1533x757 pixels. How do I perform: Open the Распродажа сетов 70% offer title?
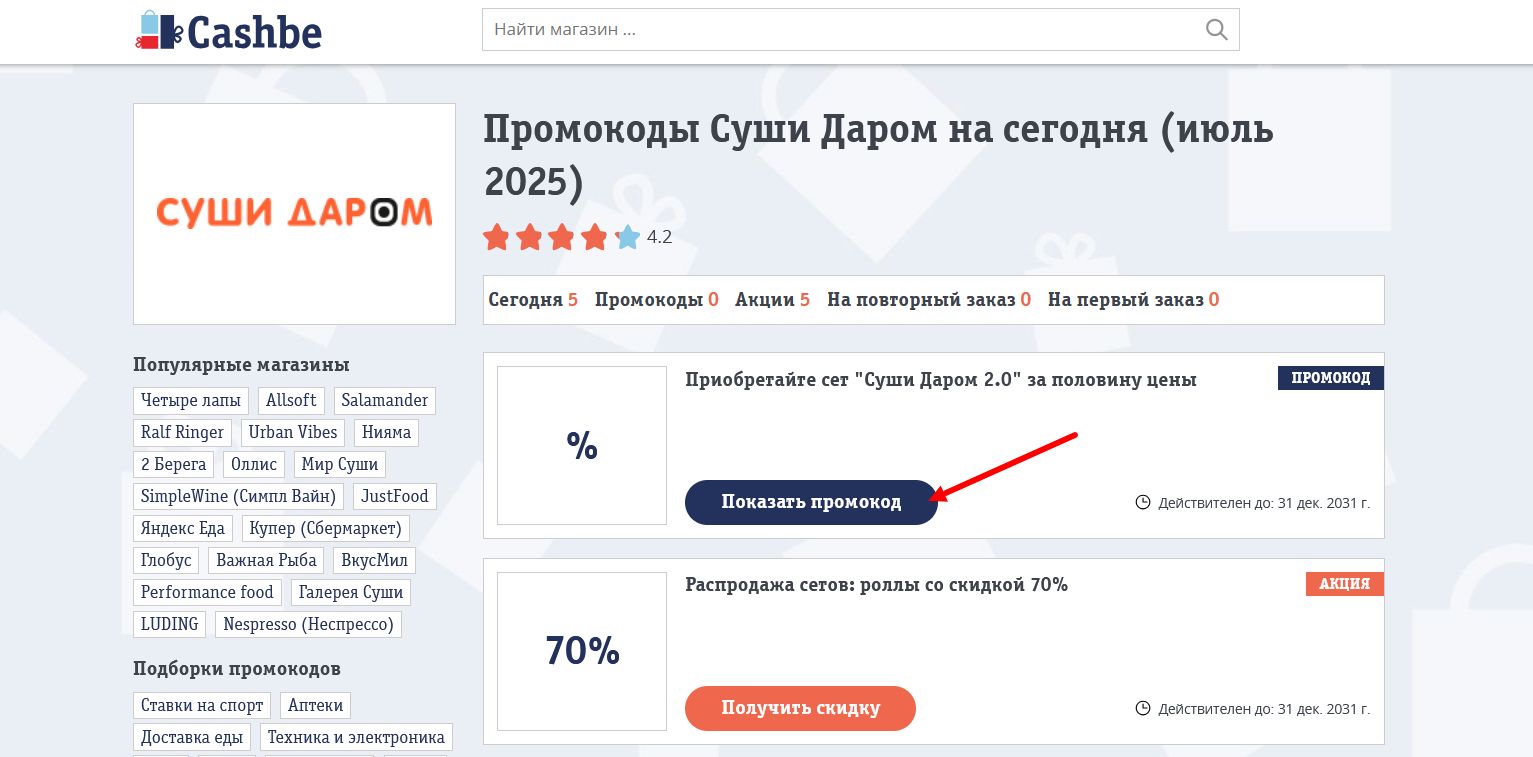[876, 585]
